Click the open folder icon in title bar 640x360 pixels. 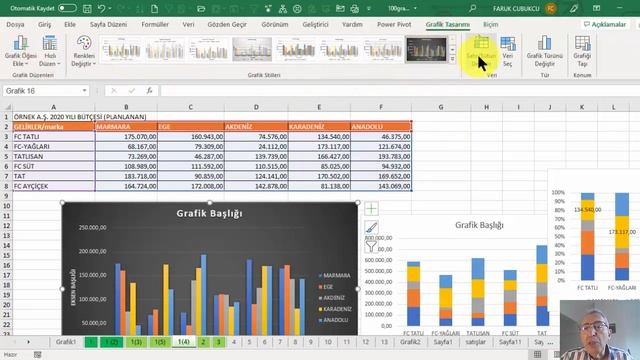201,8
